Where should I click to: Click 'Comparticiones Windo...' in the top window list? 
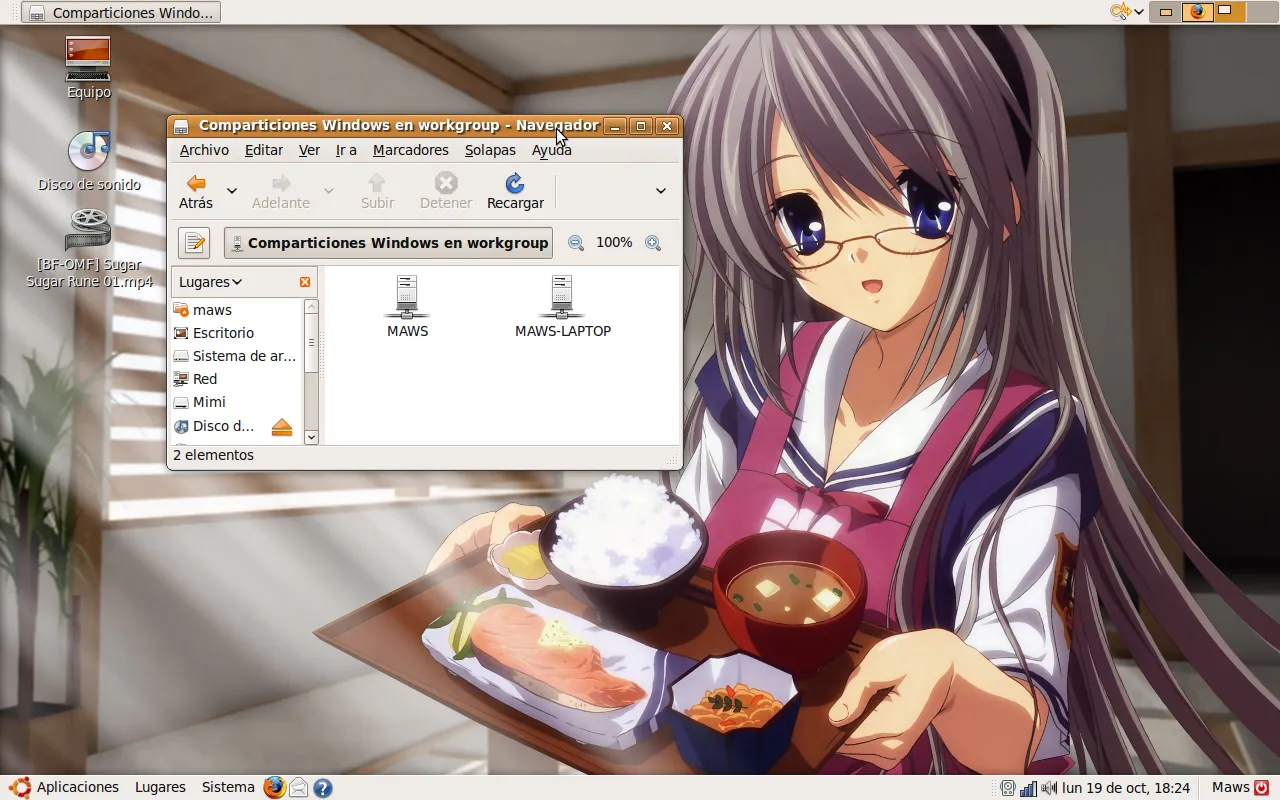pyautogui.click(x=121, y=13)
